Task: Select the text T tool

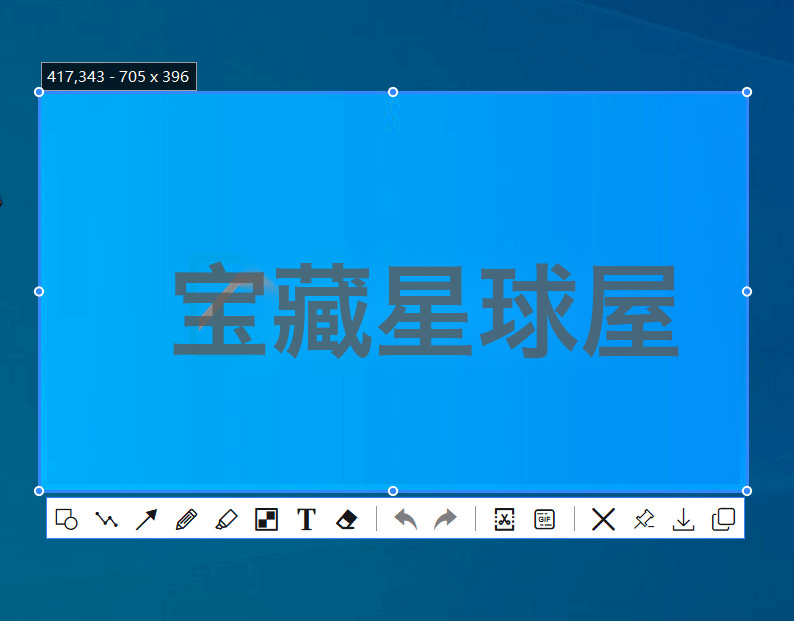Action: click(306, 519)
